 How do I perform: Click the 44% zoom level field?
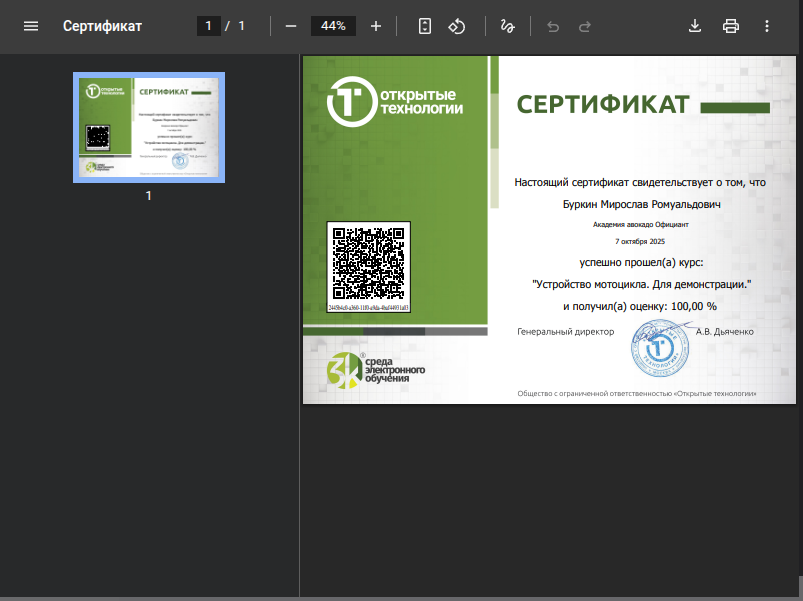(x=333, y=26)
